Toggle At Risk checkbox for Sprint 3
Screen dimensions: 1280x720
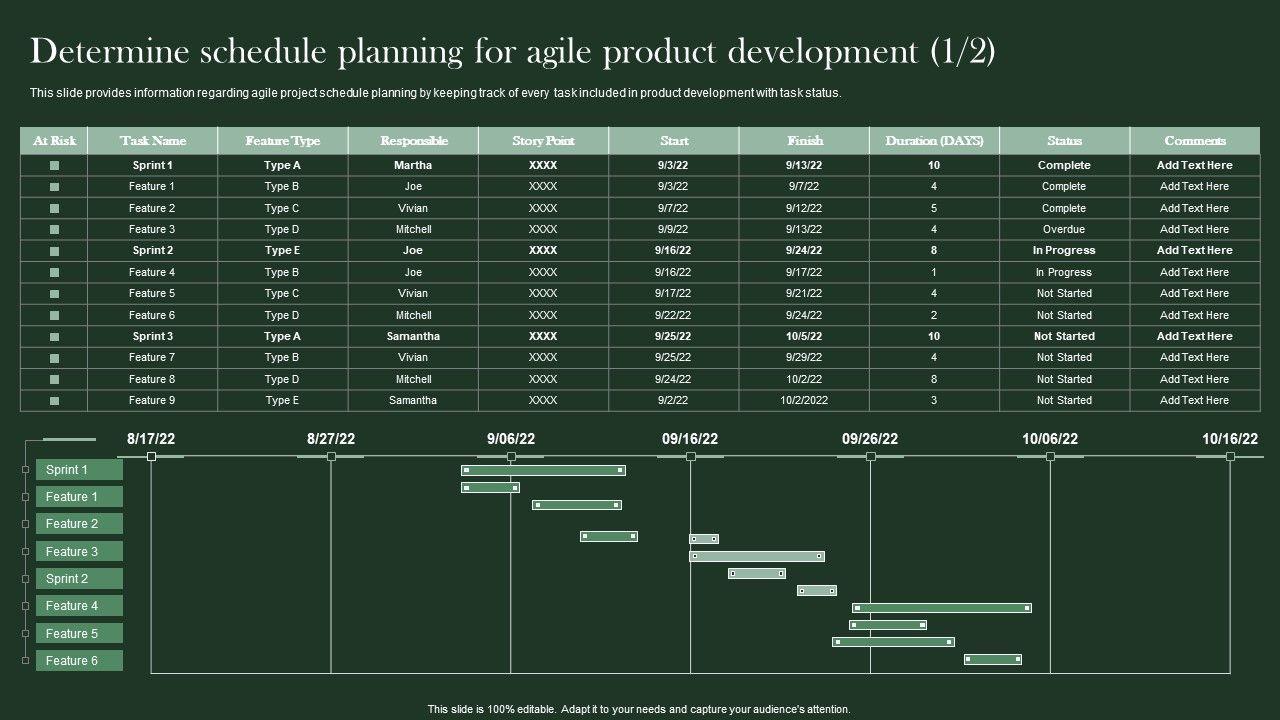55,337
